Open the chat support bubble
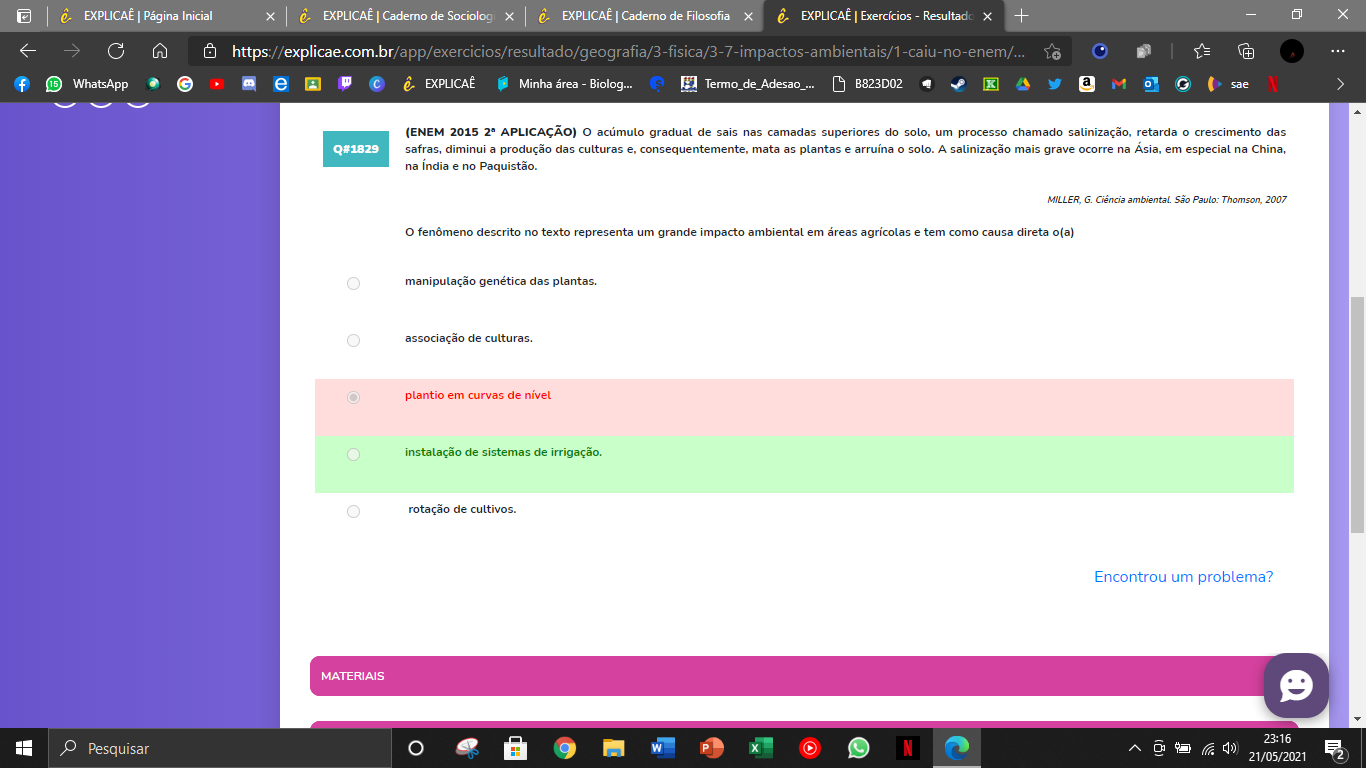The width and height of the screenshot is (1366, 768). pos(1296,686)
